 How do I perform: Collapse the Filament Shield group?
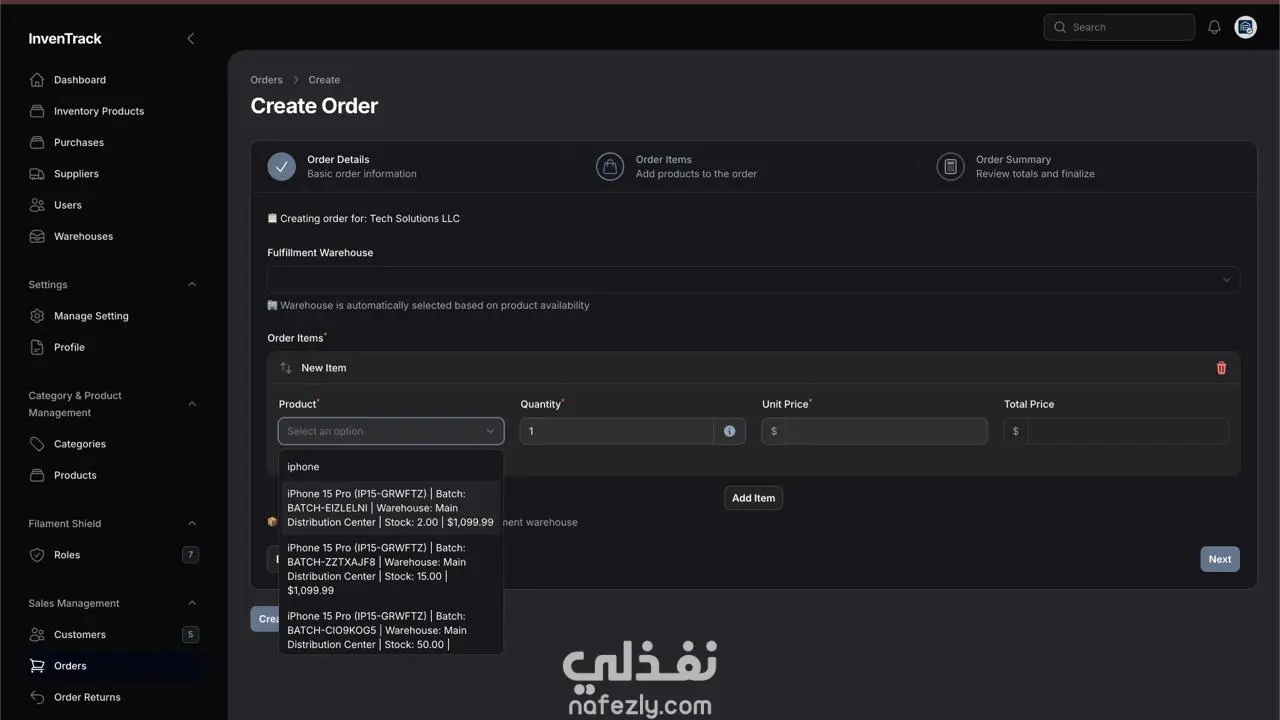(192, 524)
